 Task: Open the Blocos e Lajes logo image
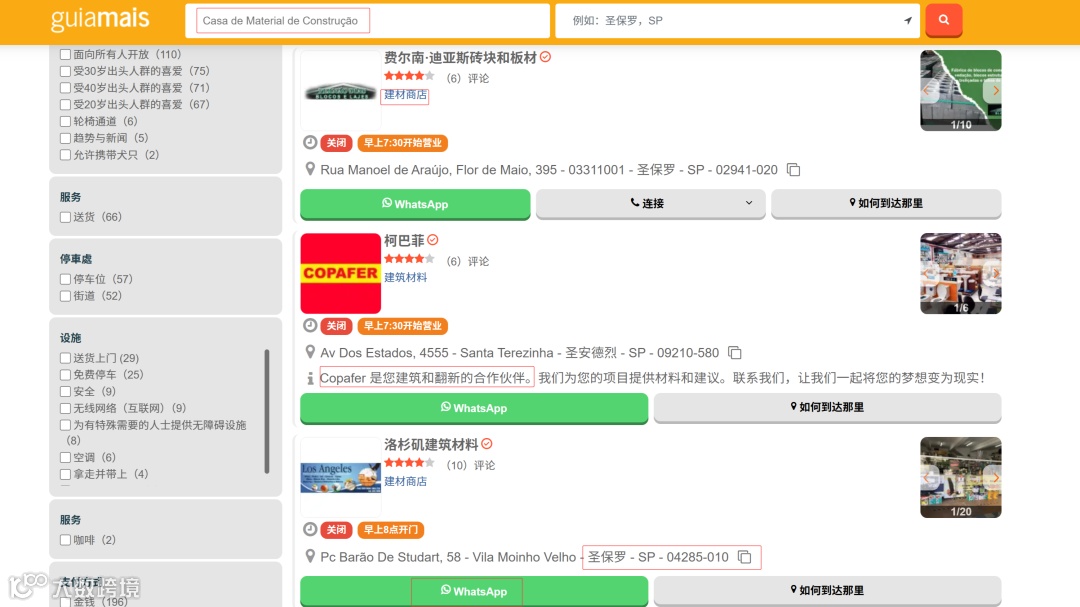340,90
